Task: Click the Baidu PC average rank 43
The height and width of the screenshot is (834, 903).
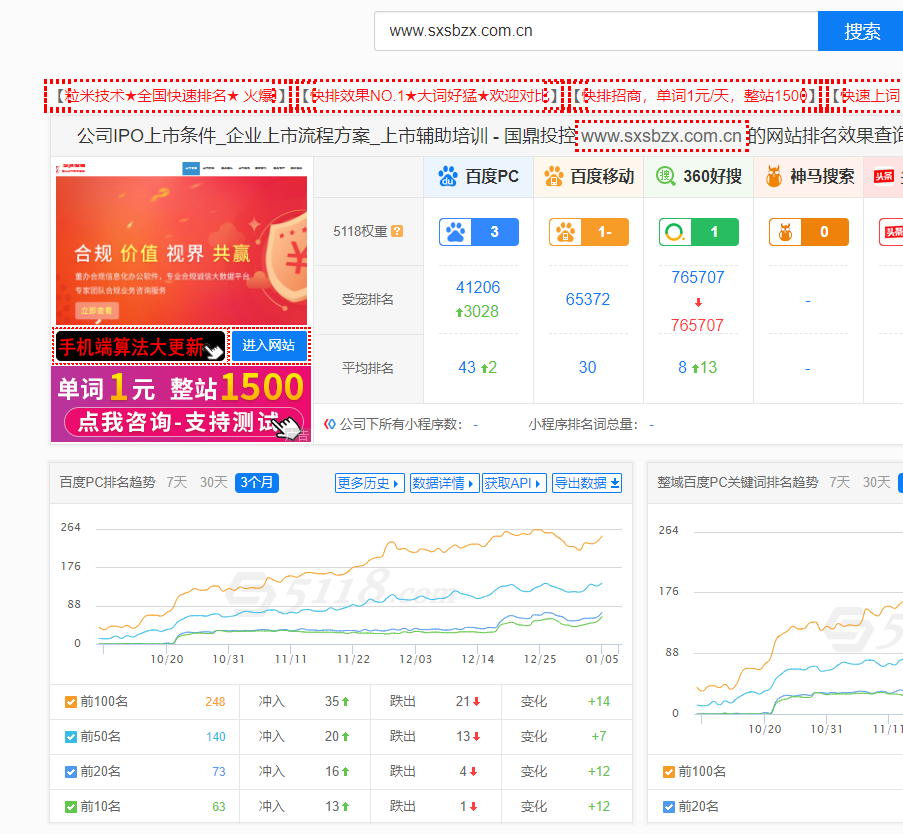Action: coord(467,367)
